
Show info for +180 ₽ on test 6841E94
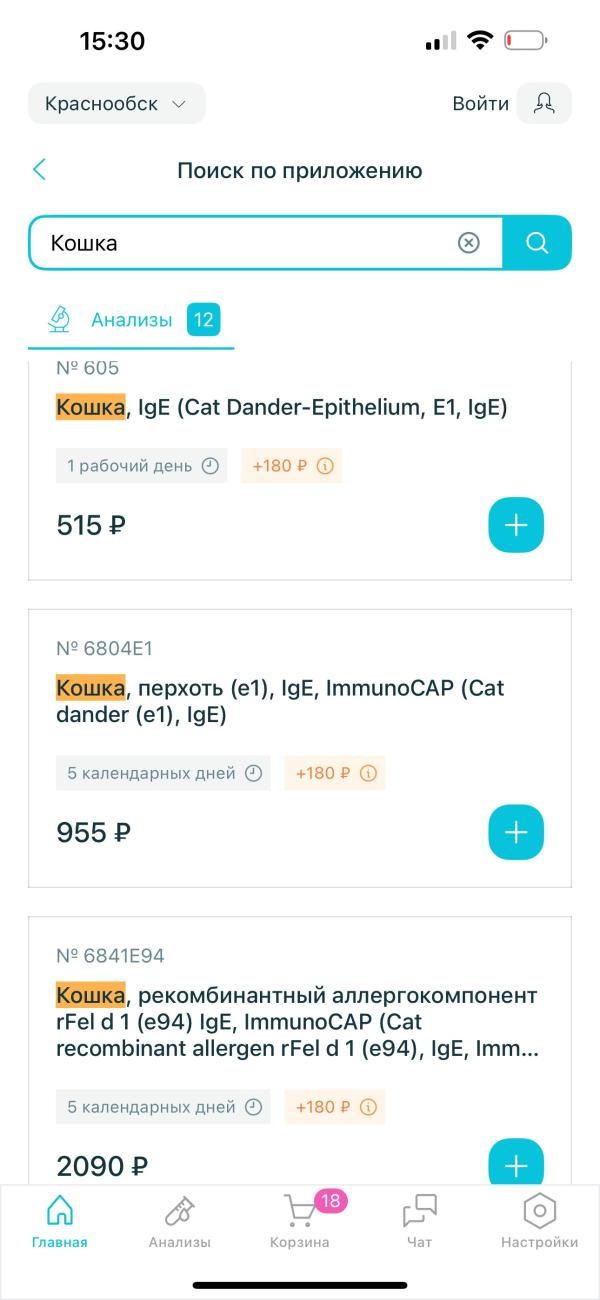tap(368, 1107)
